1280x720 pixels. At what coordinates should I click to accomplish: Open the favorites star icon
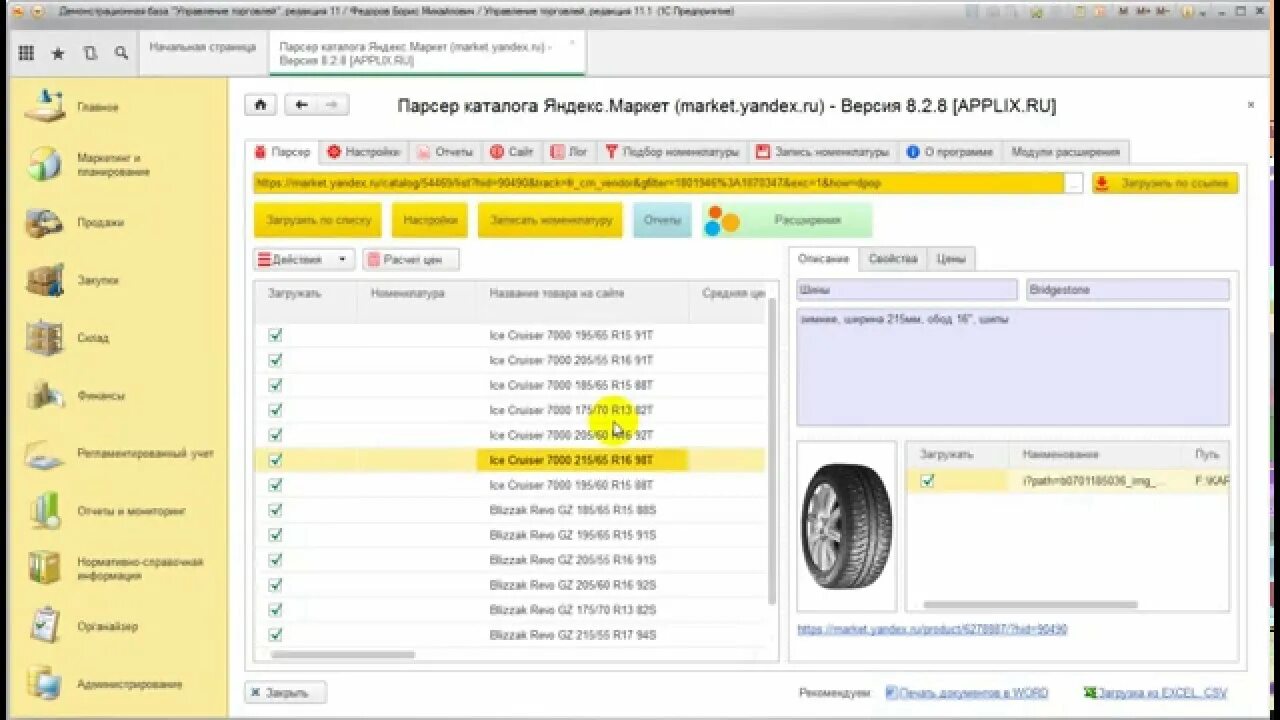(x=58, y=53)
